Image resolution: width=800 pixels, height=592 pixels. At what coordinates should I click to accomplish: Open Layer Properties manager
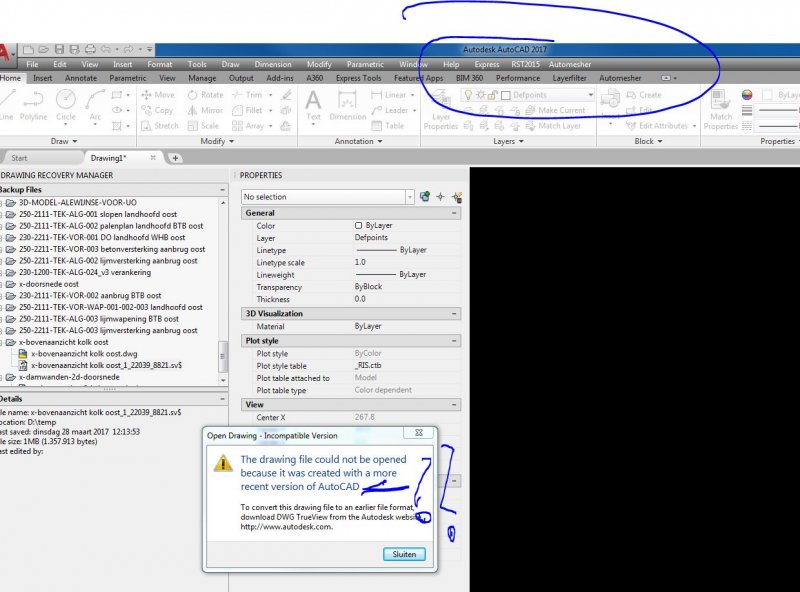(x=441, y=109)
